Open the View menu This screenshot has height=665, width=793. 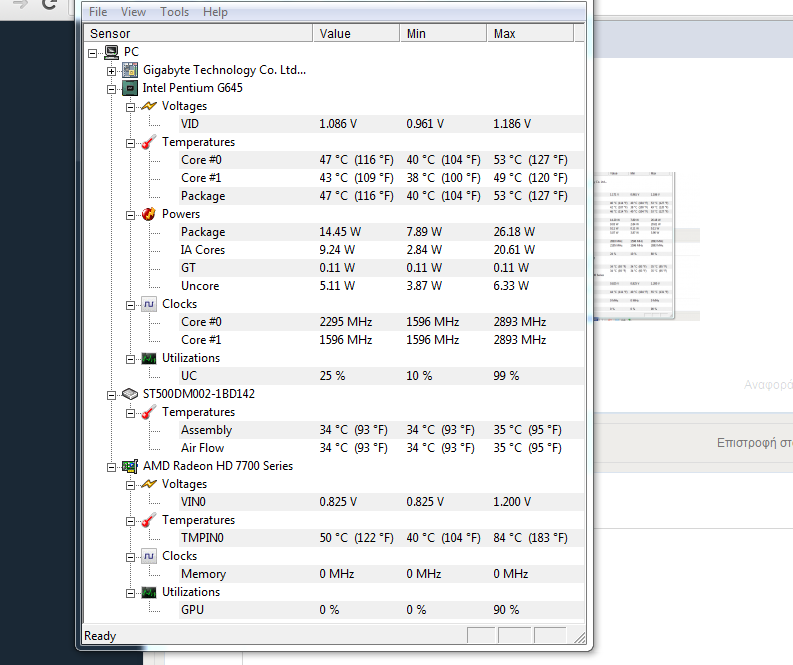pyautogui.click(x=133, y=12)
